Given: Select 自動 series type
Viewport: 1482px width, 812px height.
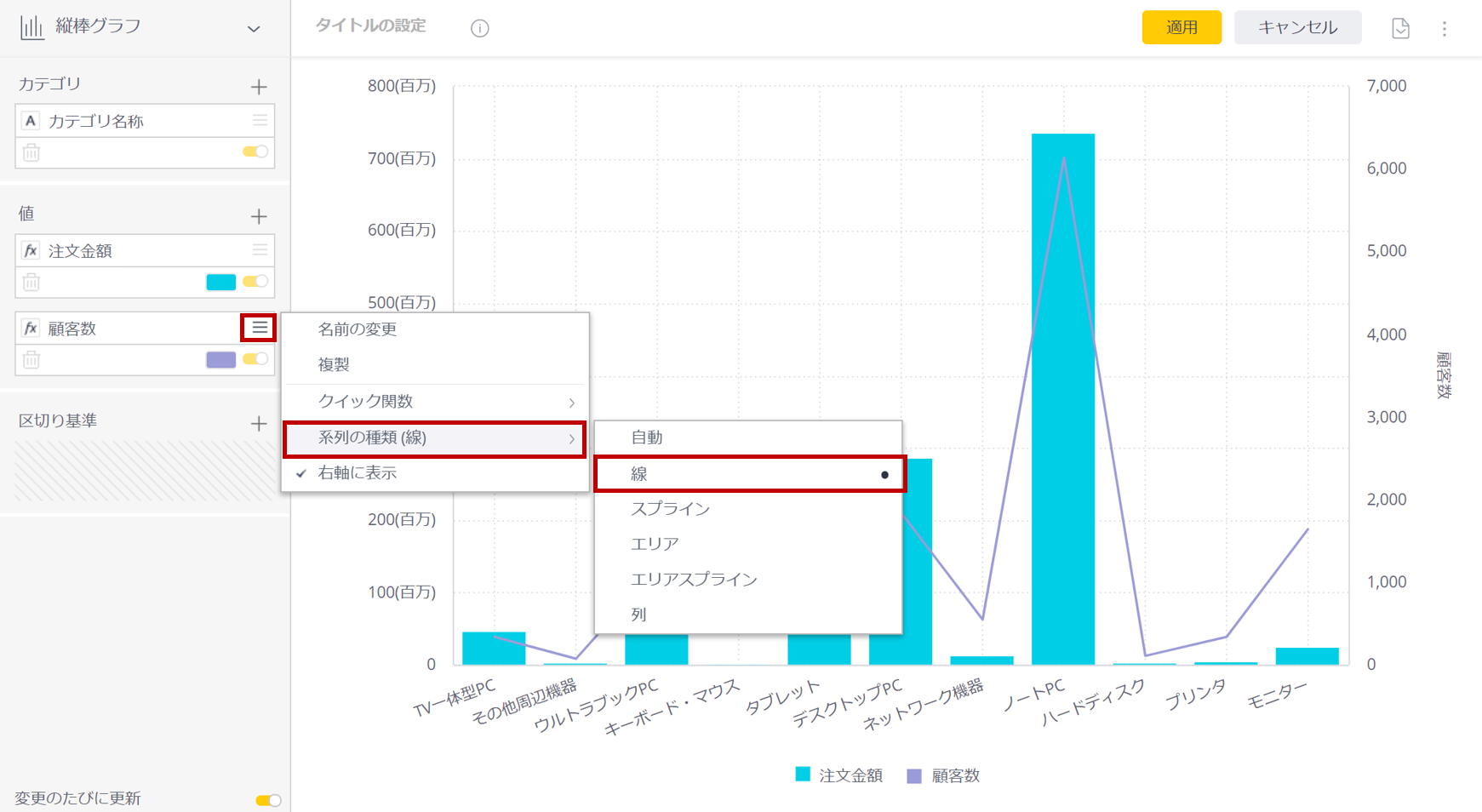Looking at the screenshot, I should click(748, 437).
